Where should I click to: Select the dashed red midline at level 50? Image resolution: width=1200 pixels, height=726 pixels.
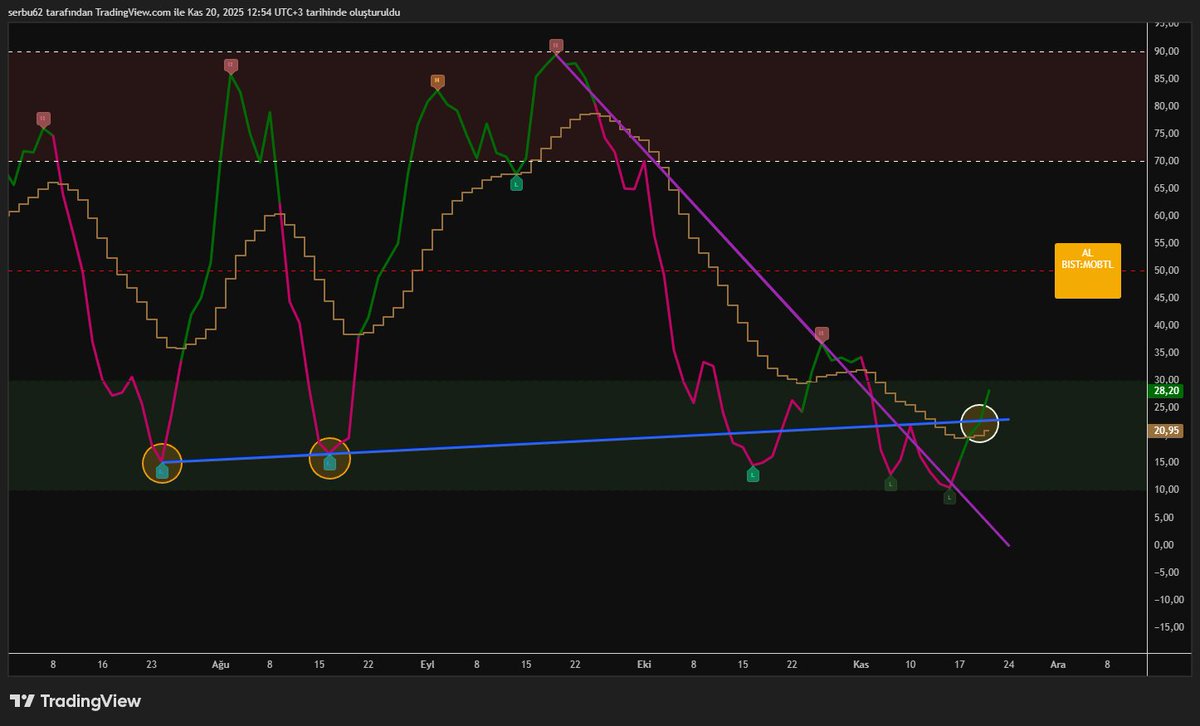coord(578,271)
